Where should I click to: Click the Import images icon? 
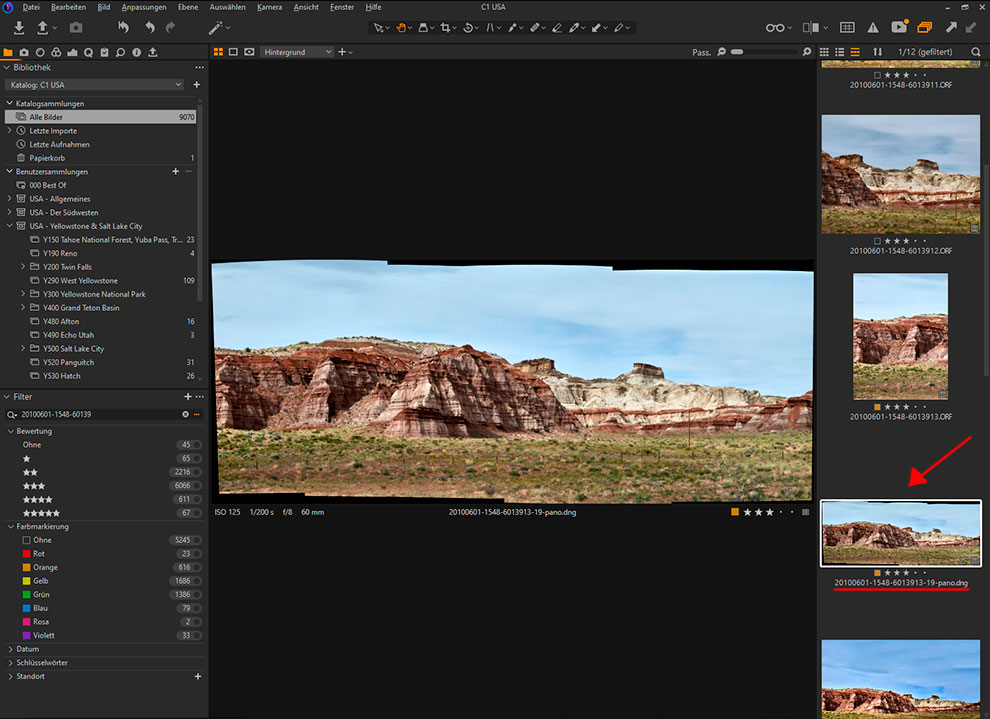tap(19, 28)
